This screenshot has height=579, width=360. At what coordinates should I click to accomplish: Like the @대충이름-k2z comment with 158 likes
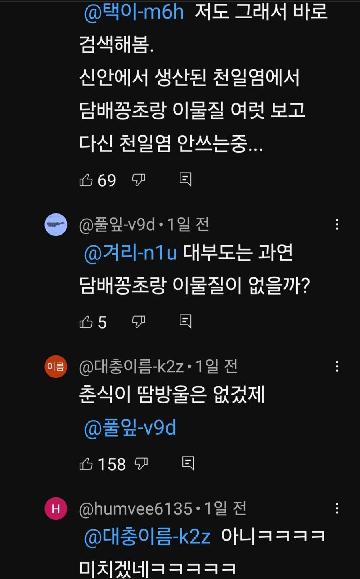[x=86, y=464]
